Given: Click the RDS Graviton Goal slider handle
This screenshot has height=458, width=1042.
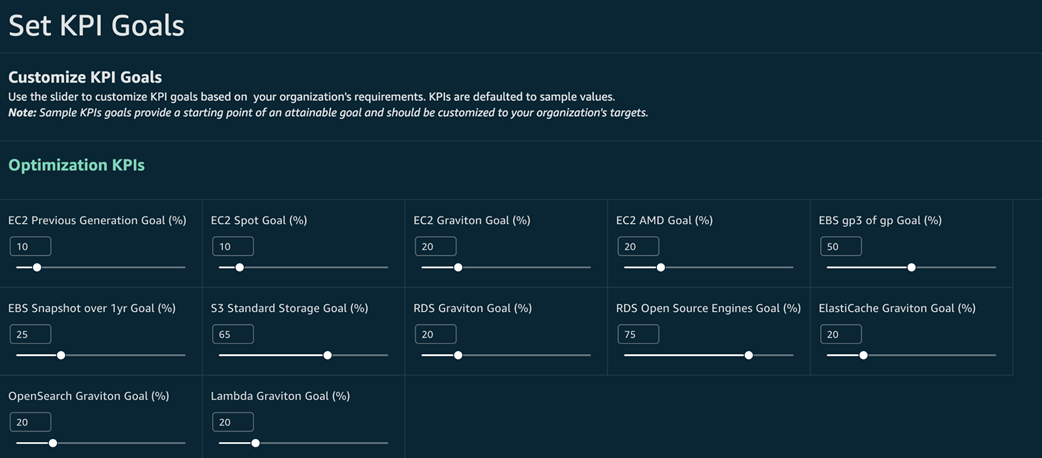Looking at the screenshot, I should 458,355.
